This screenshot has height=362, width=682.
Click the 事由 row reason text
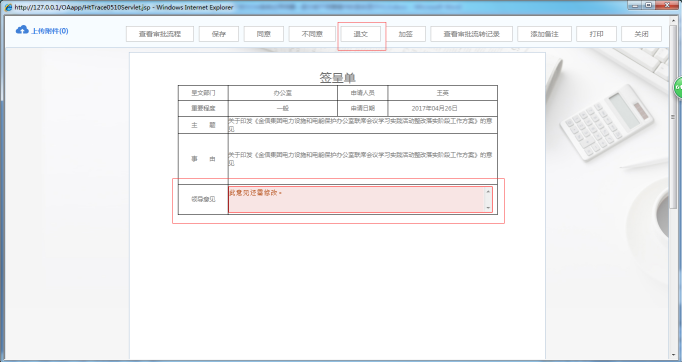click(360, 159)
